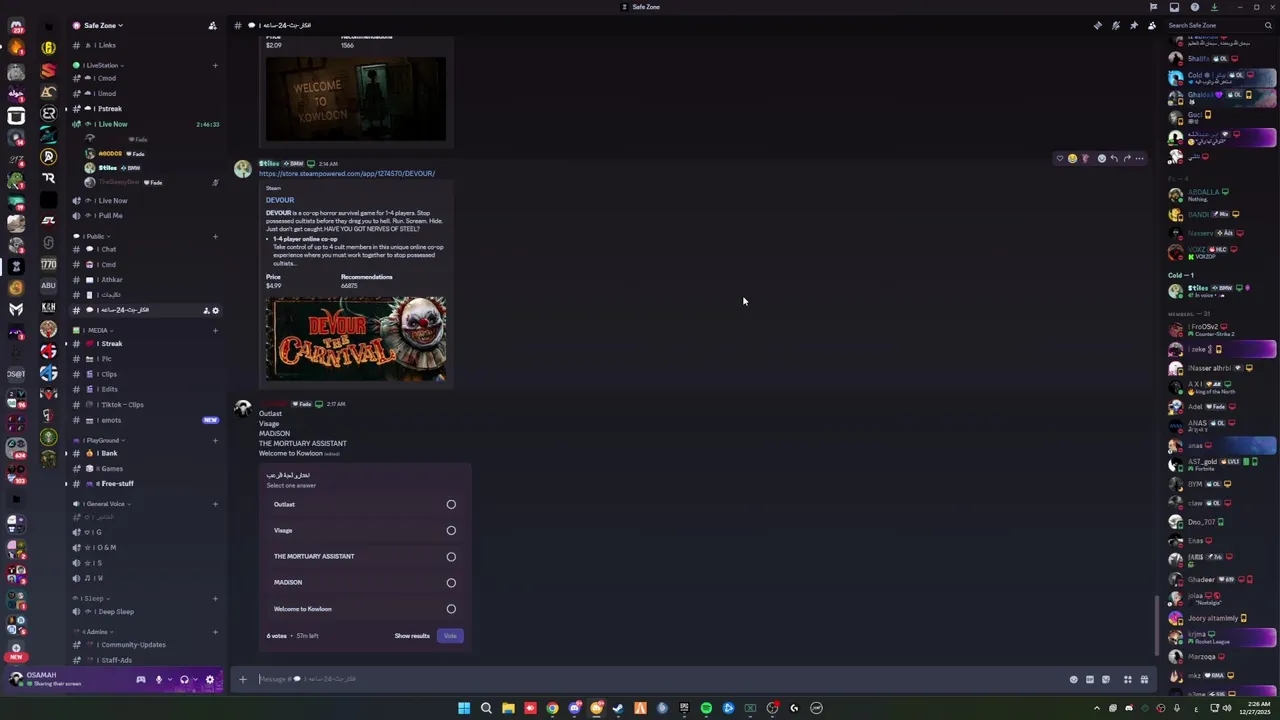Mute microphone in user panel
Image resolution: width=1280 pixels, height=720 pixels.
pos(158,680)
